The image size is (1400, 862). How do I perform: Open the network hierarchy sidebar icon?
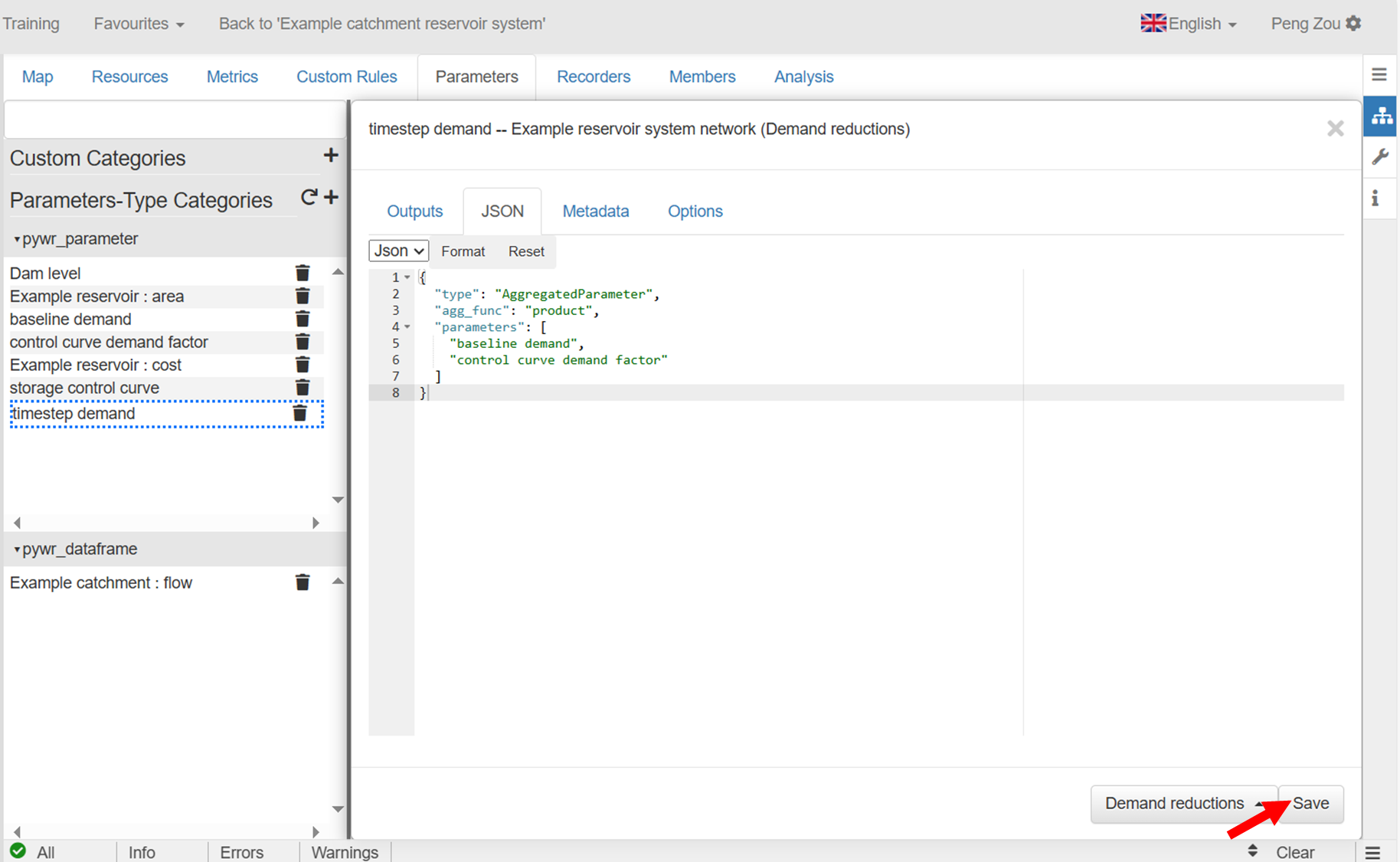(x=1381, y=116)
